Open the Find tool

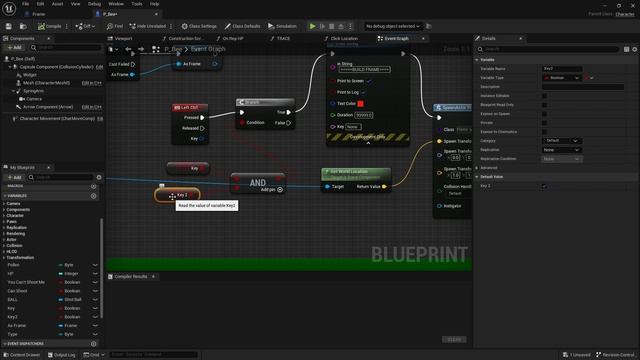pyautogui.click(x=115, y=26)
